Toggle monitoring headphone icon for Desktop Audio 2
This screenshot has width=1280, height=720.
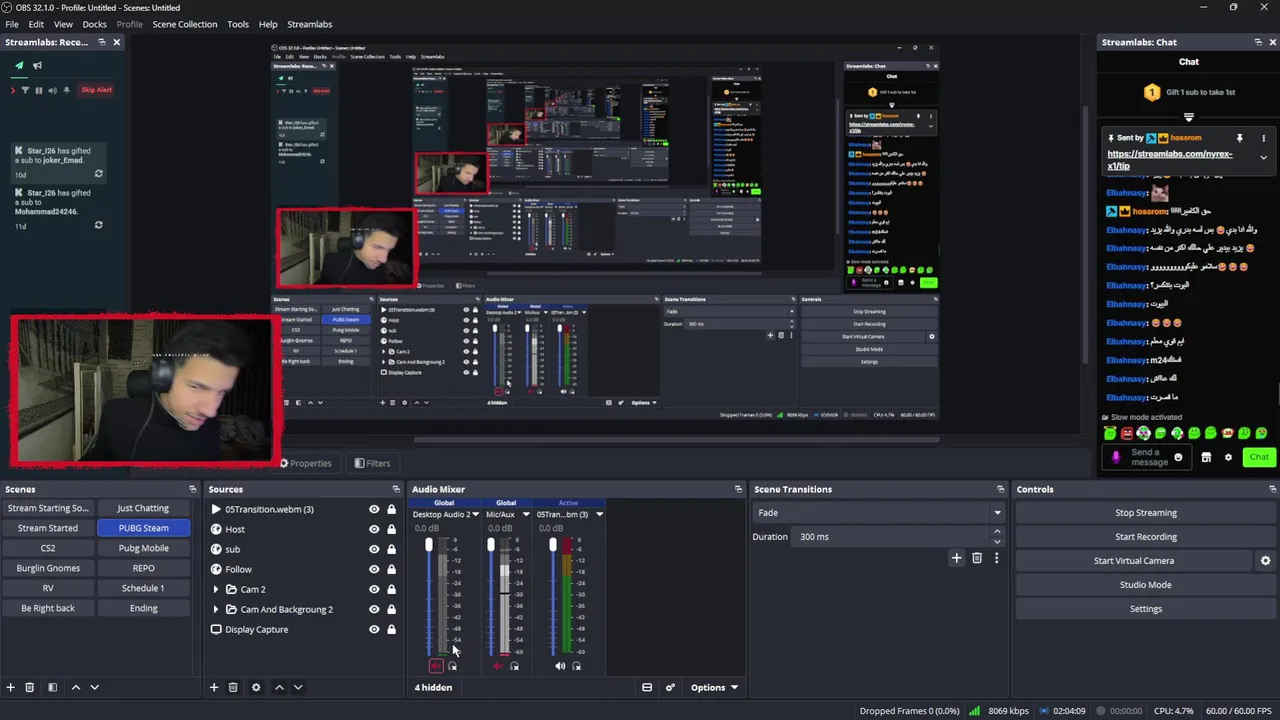[x=453, y=666]
